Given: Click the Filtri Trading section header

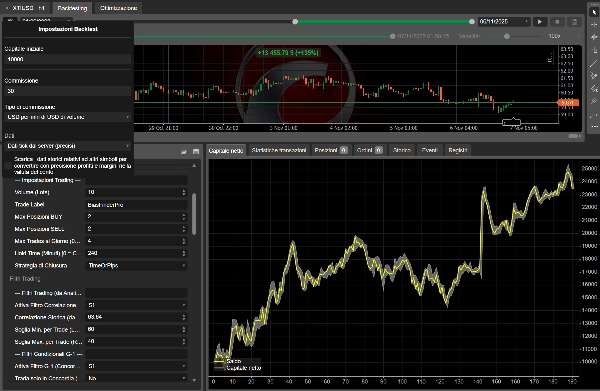Looking at the screenshot, I should pos(25,279).
